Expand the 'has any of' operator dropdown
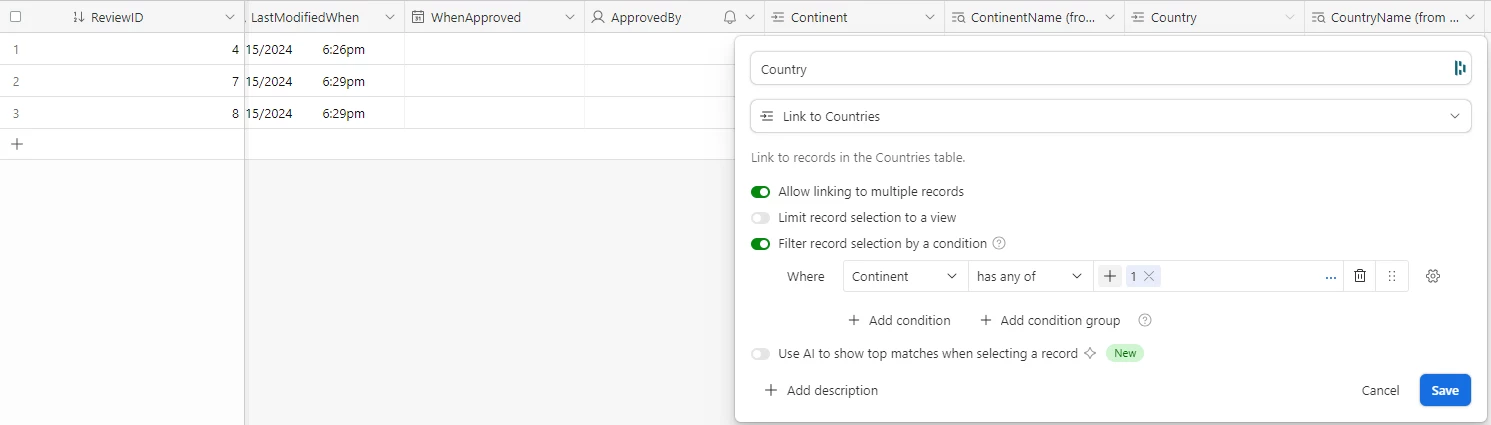Screen dimensions: 1491x425 point(1030,276)
